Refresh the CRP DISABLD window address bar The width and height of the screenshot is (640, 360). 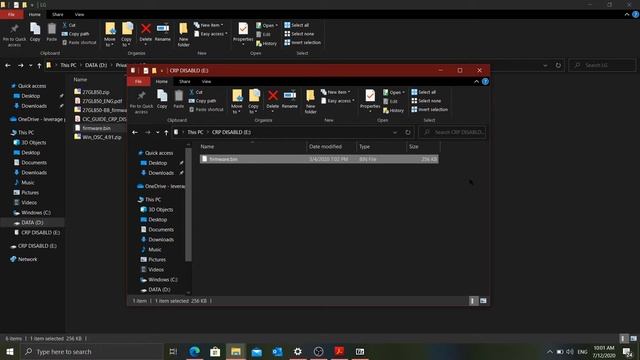pos(408,132)
